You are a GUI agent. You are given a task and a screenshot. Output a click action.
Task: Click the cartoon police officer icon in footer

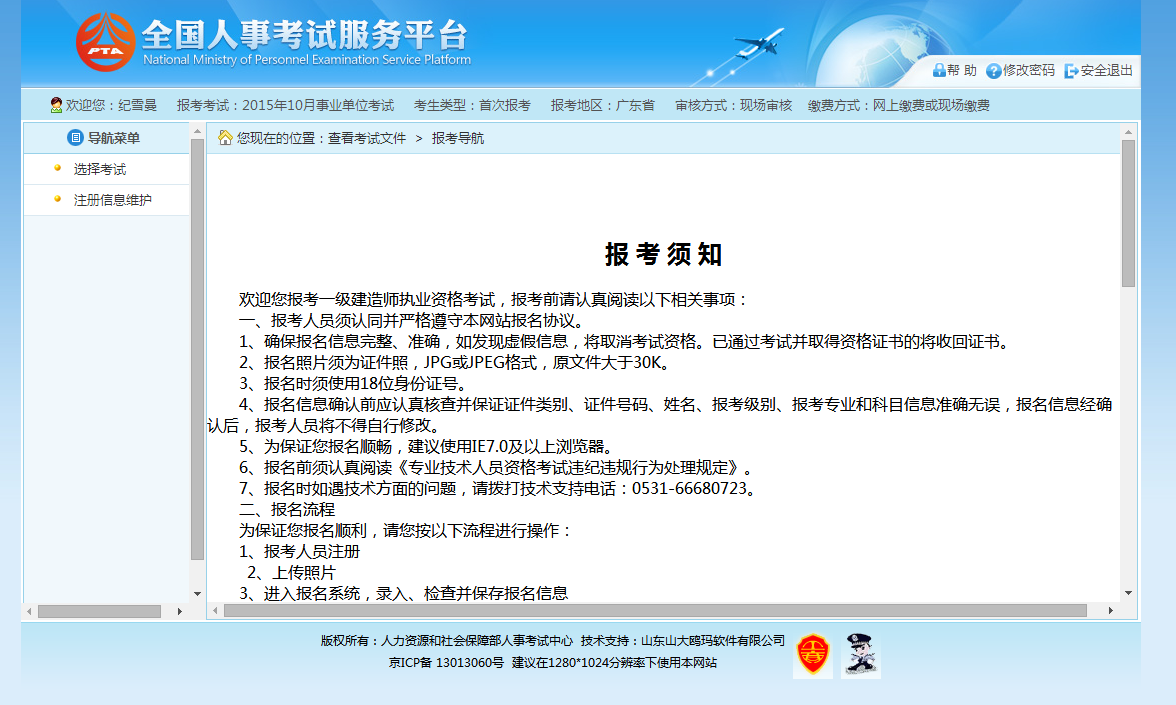point(861,655)
